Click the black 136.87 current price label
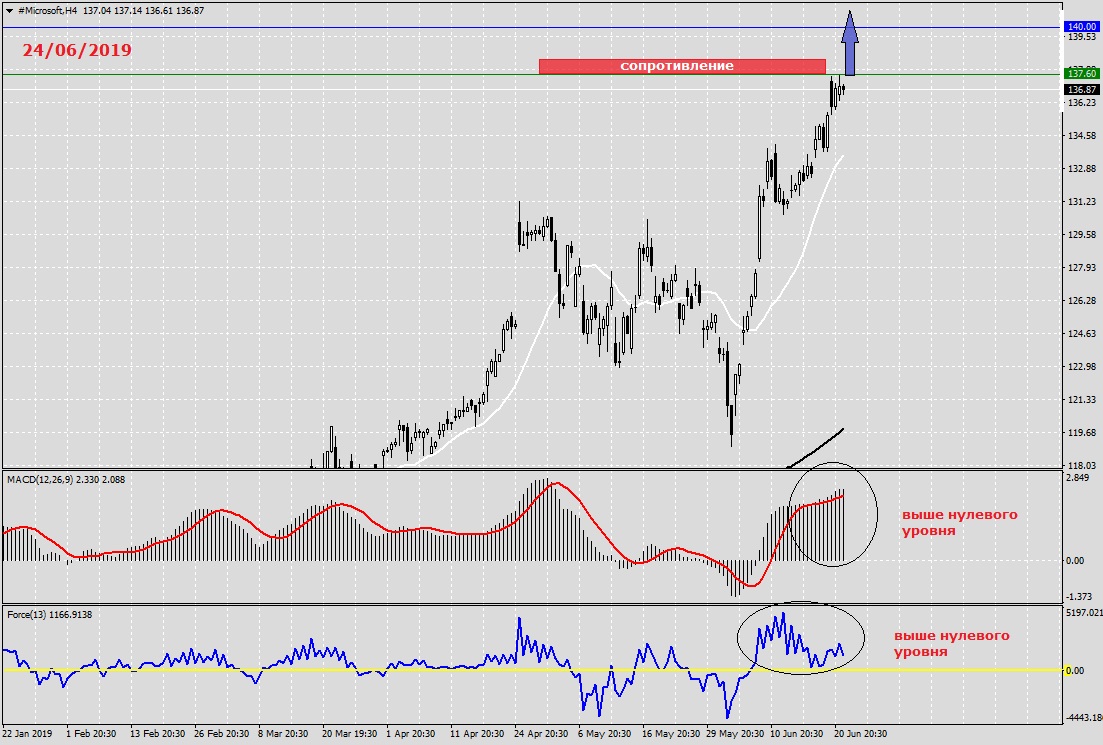The height and width of the screenshot is (745, 1103). 1081,89
